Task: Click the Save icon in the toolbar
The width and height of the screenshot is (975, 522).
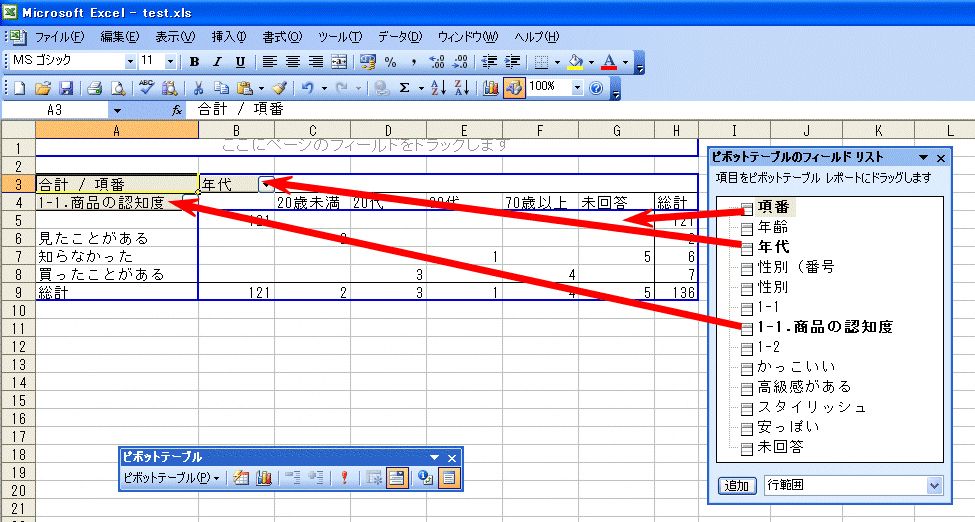Action: [x=66, y=88]
